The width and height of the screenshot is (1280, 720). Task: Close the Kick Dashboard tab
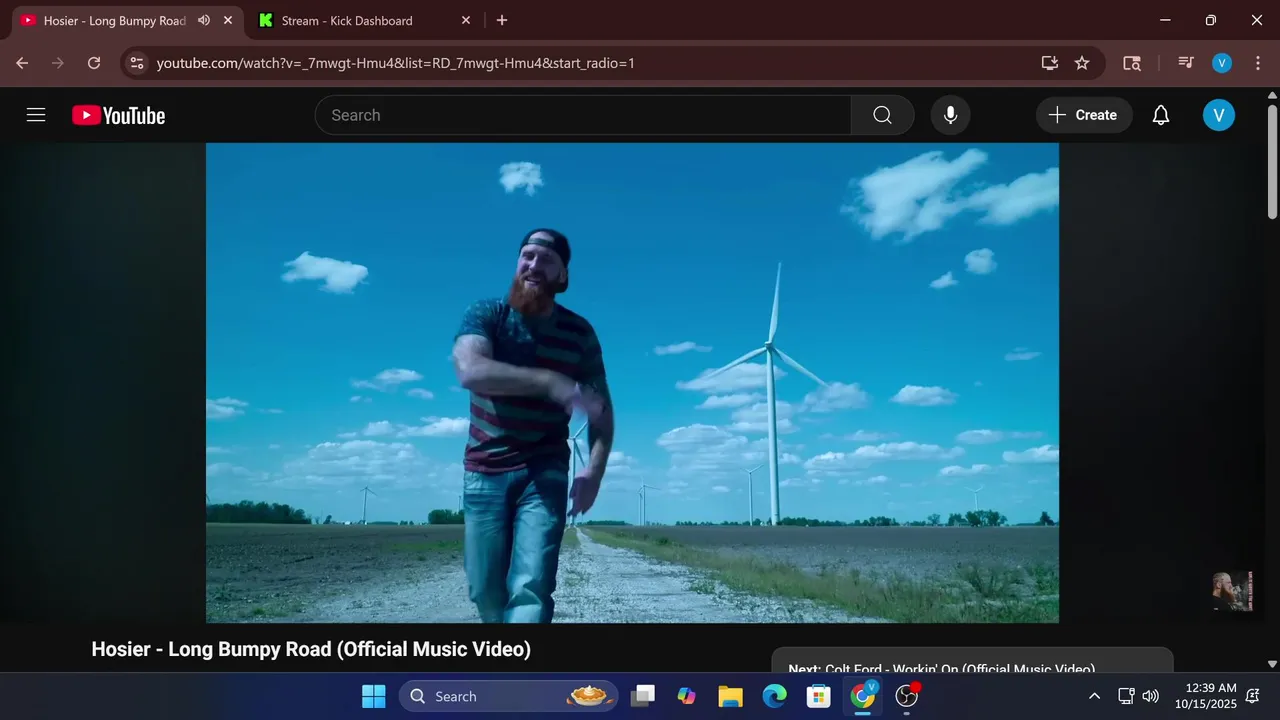pyautogui.click(x=466, y=20)
